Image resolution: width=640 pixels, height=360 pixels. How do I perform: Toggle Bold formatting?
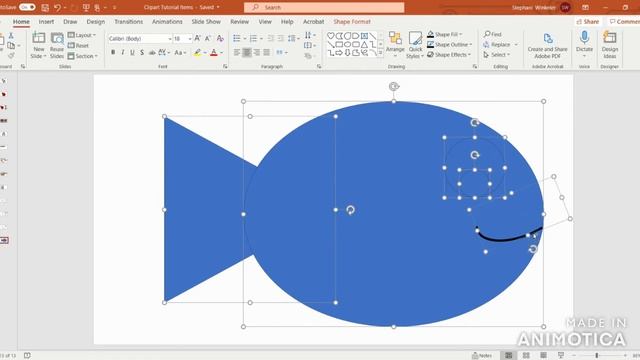coord(113,52)
